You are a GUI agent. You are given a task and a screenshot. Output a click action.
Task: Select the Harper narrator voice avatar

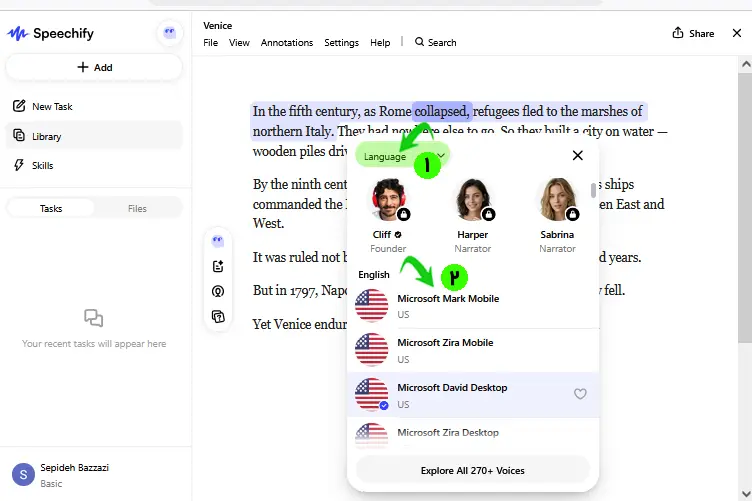pos(473,199)
